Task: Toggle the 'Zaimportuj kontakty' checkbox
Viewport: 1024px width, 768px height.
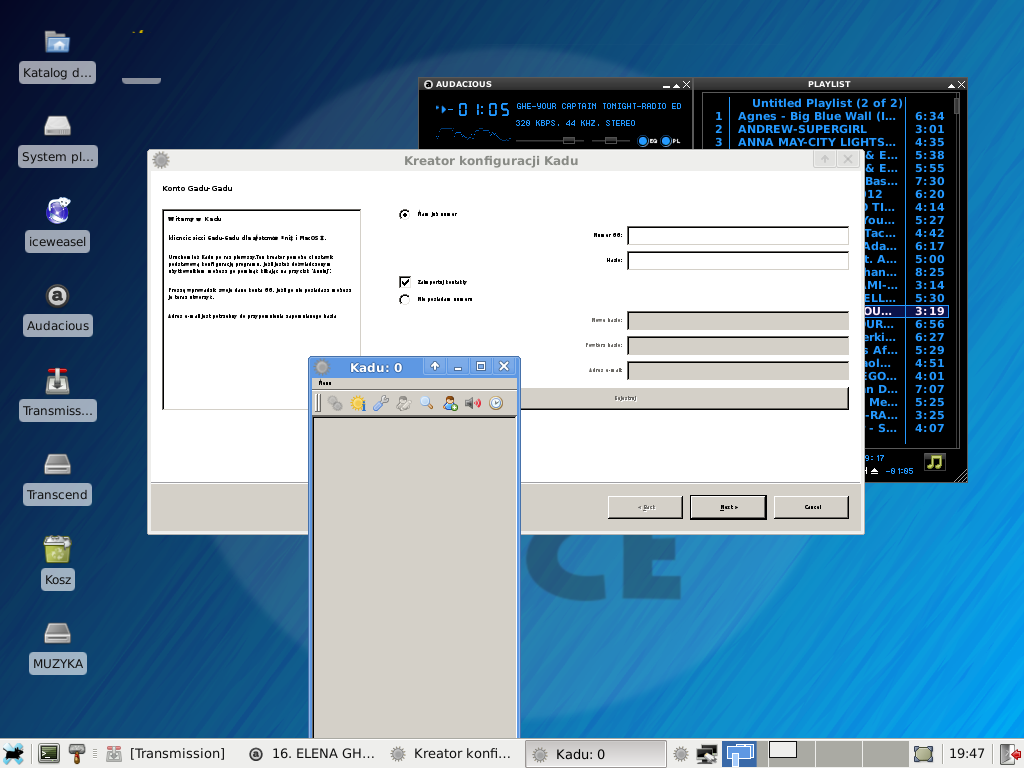Action: (x=405, y=281)
